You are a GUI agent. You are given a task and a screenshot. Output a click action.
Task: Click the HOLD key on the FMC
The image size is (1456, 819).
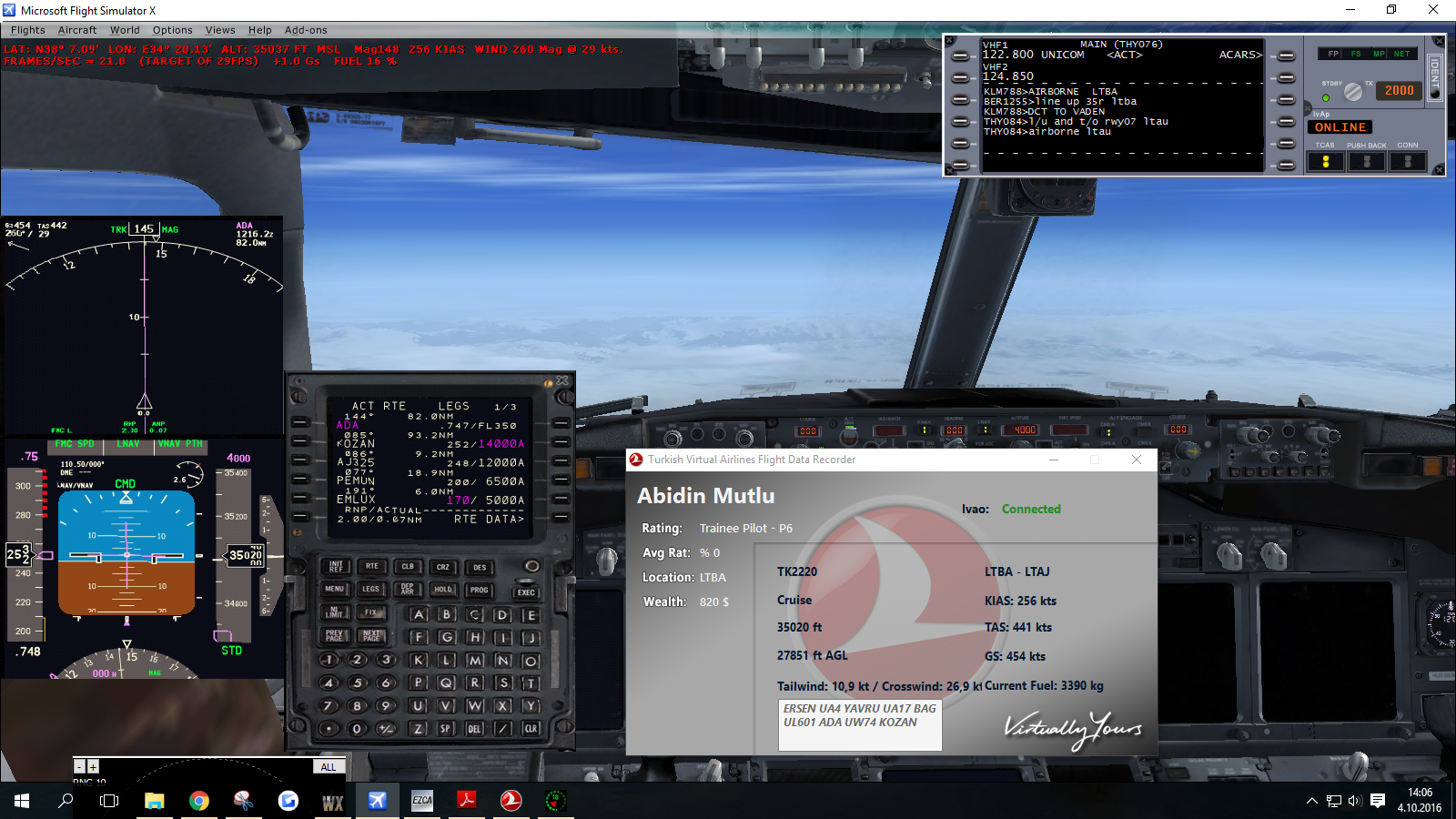(443, 589)
